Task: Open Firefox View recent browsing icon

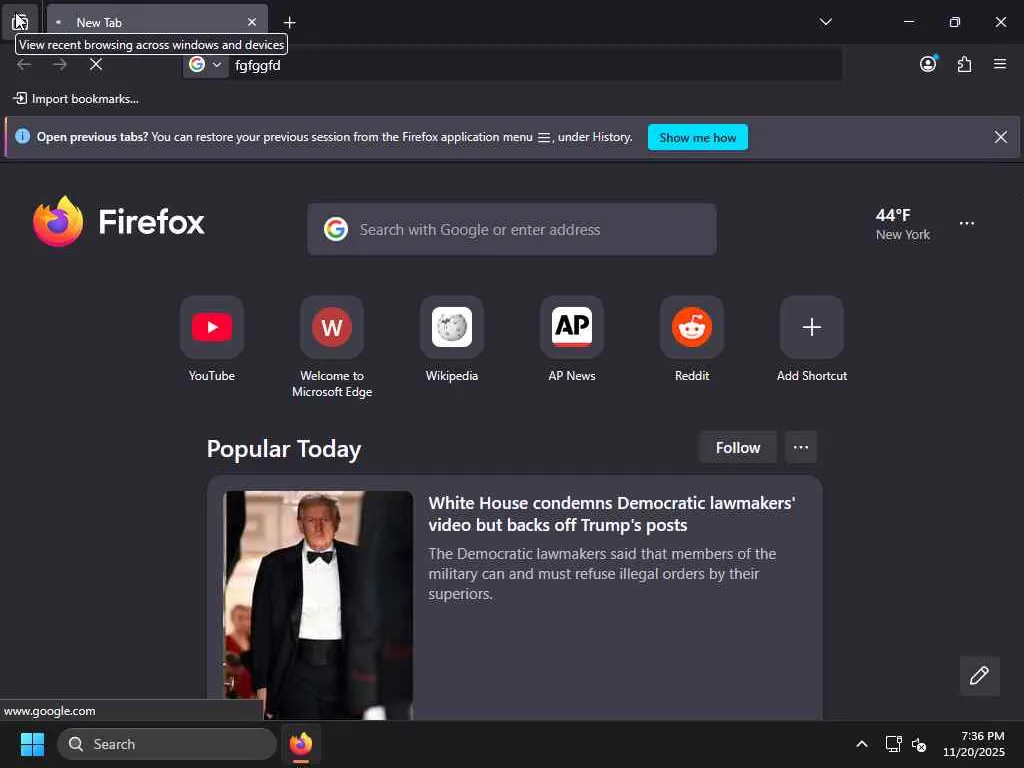Action: (x=20, y=22)
